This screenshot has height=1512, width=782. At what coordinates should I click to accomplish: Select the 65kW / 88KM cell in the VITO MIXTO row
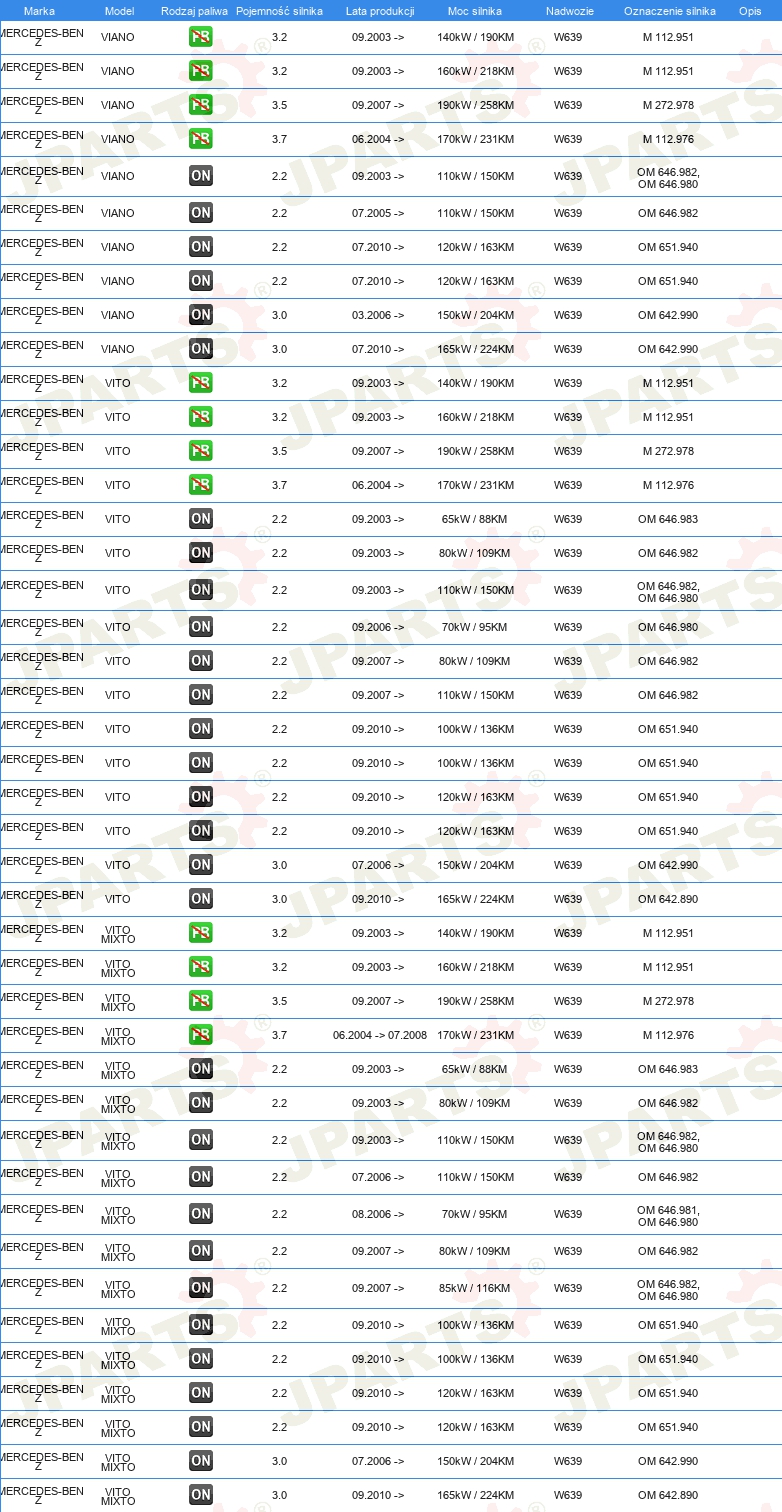tap(476, 1069)
